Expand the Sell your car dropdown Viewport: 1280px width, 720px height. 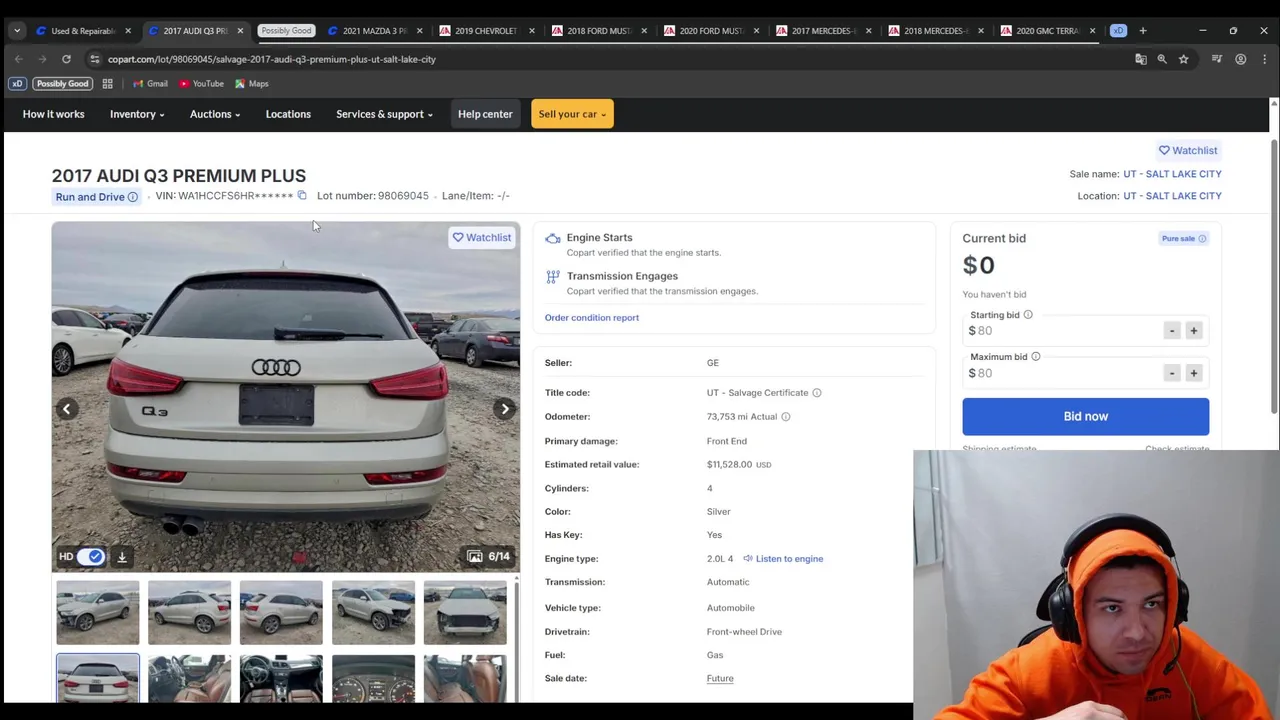tap(572, 114)
